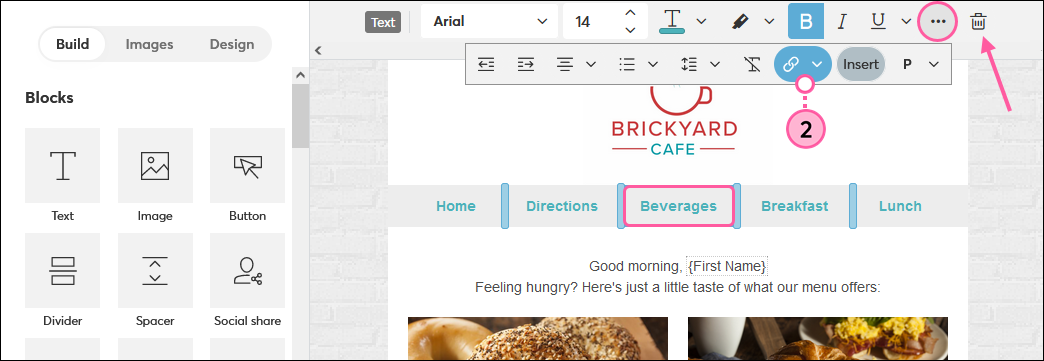The width and height of the screenshot is (1044, 361).
Task: Click the Home navigation link
Action: pos(456,206)
